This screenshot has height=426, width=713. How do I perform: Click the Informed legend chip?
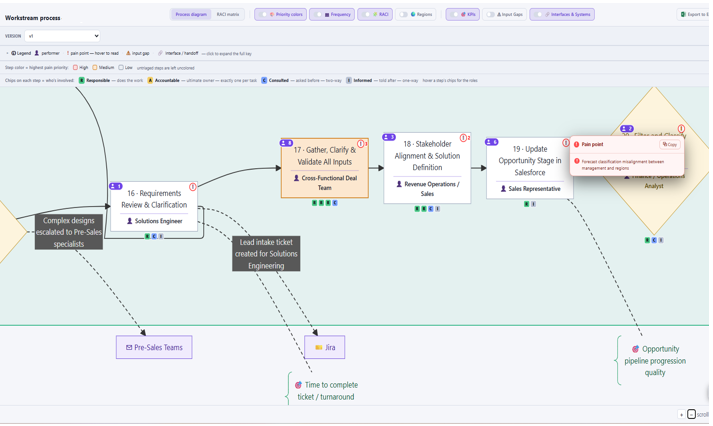[349, 80]
